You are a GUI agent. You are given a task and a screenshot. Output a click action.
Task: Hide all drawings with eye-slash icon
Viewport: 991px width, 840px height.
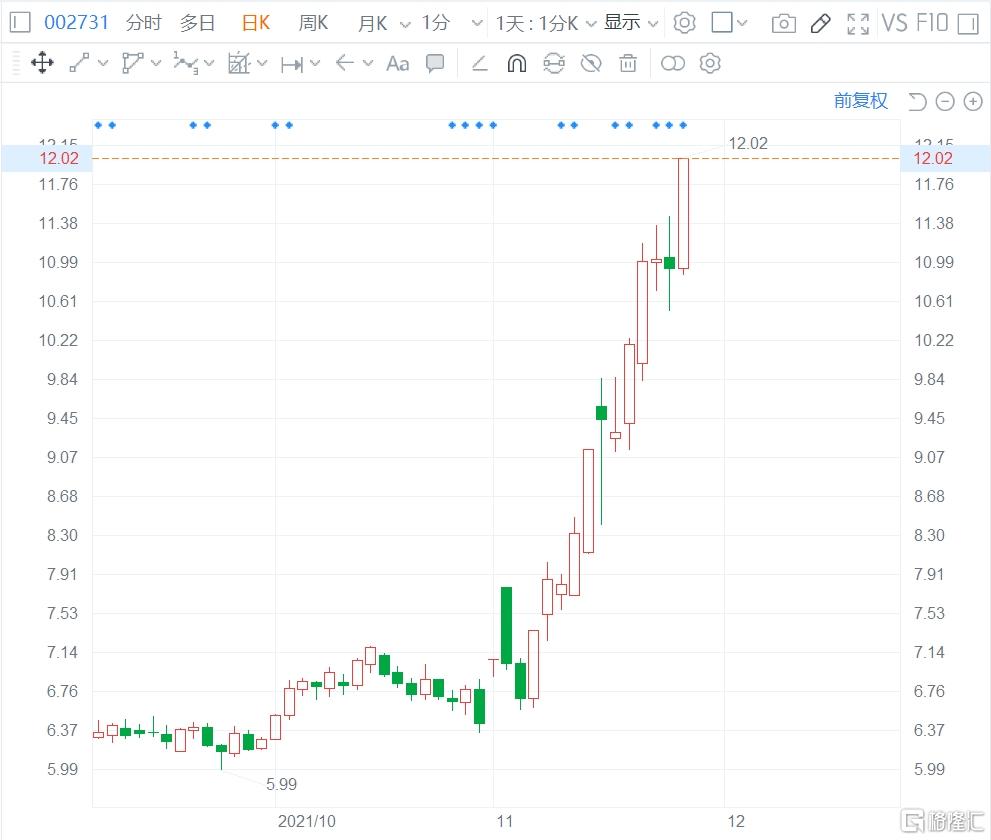pyautogui.click(x=591, y=63)
